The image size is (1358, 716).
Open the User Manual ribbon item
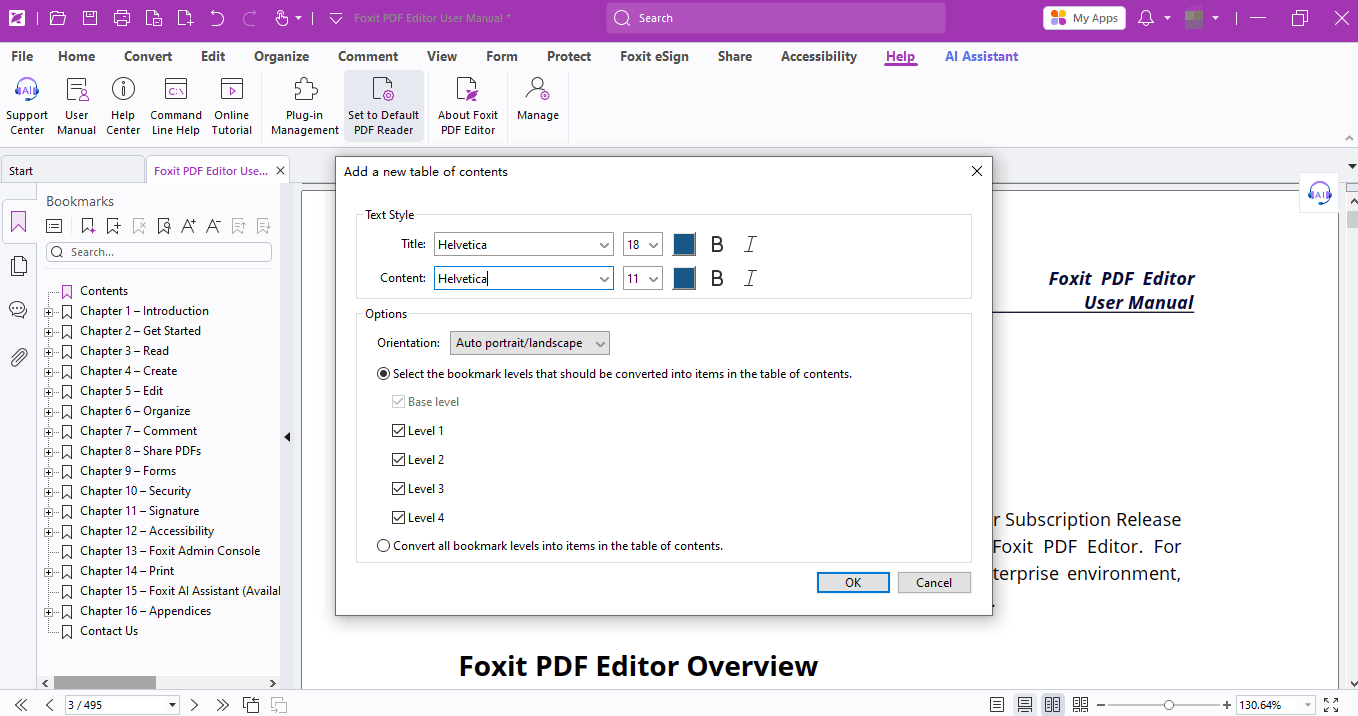(x=77, y=106)
